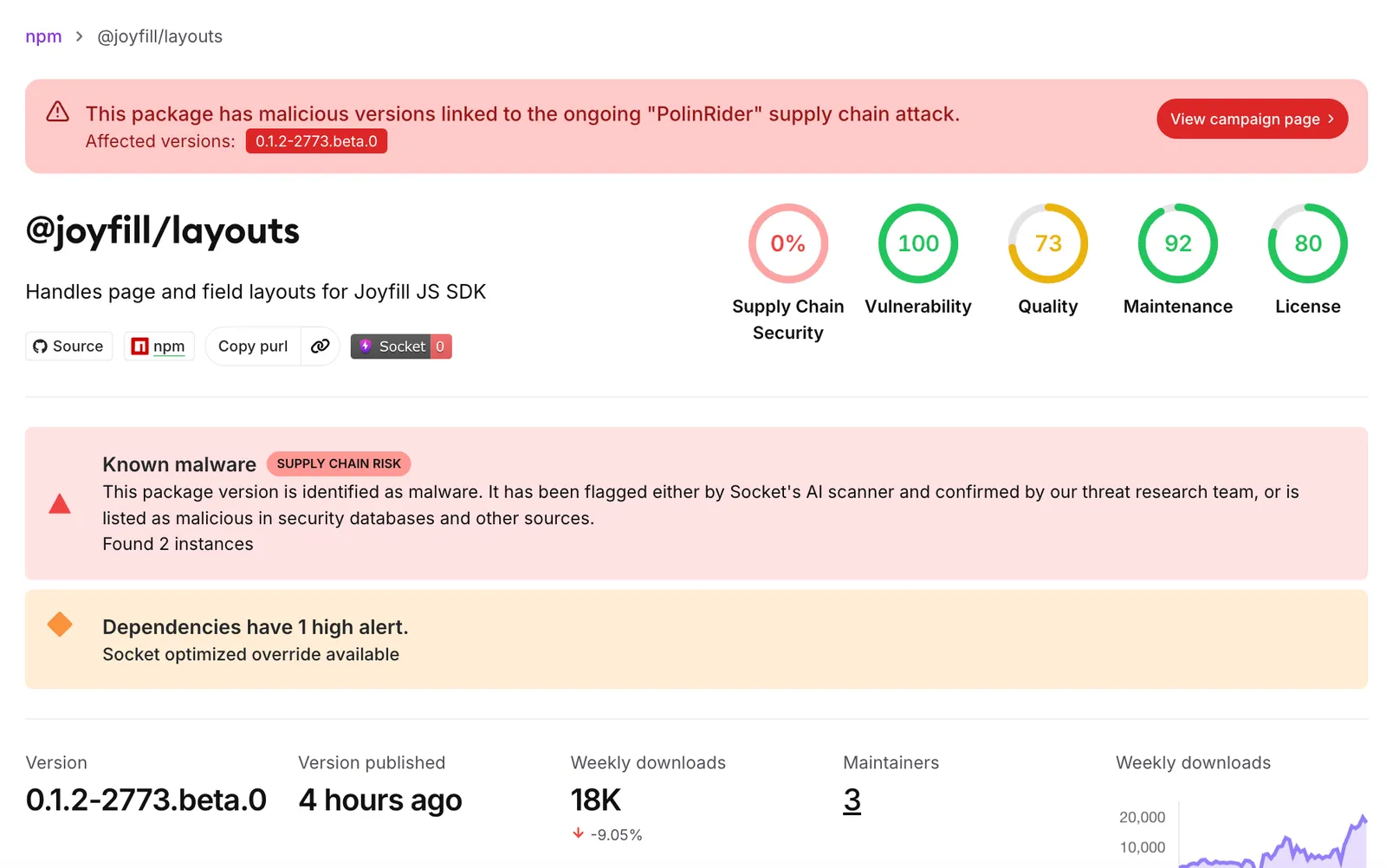Select the Maintenance 92 score circle

(x=1178, y=243)
